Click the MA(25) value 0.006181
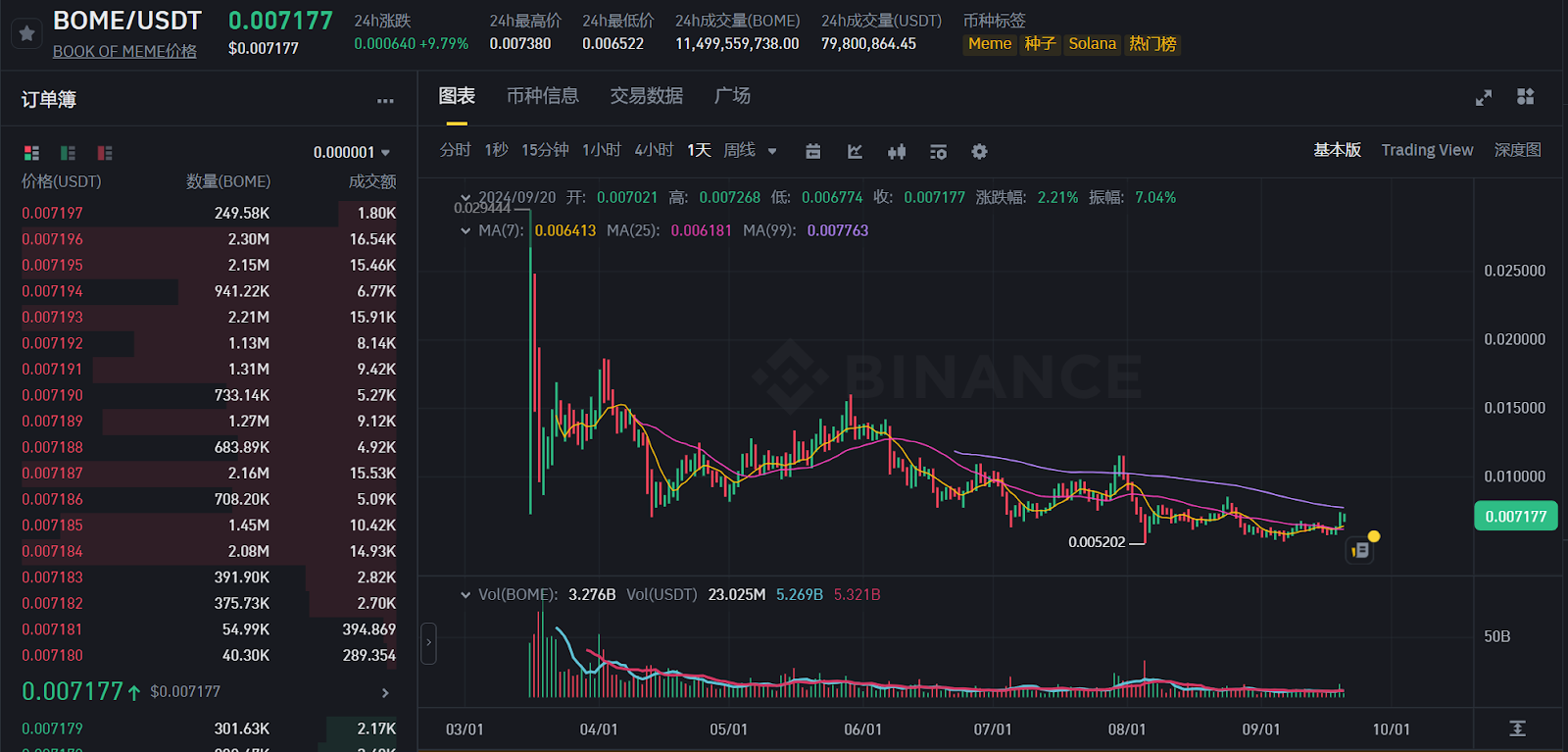This screenshot has height=752, width=1568. pos(702,231)
